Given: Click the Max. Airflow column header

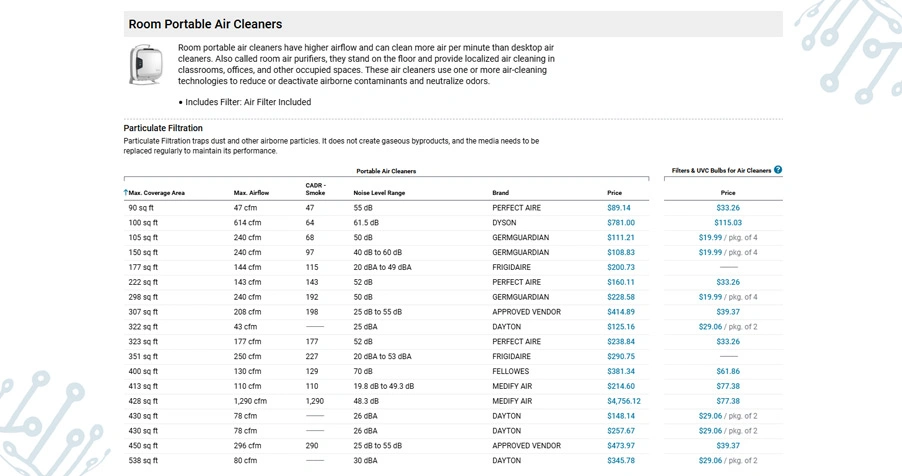Looking at the screenshot, I should point(251,193).
